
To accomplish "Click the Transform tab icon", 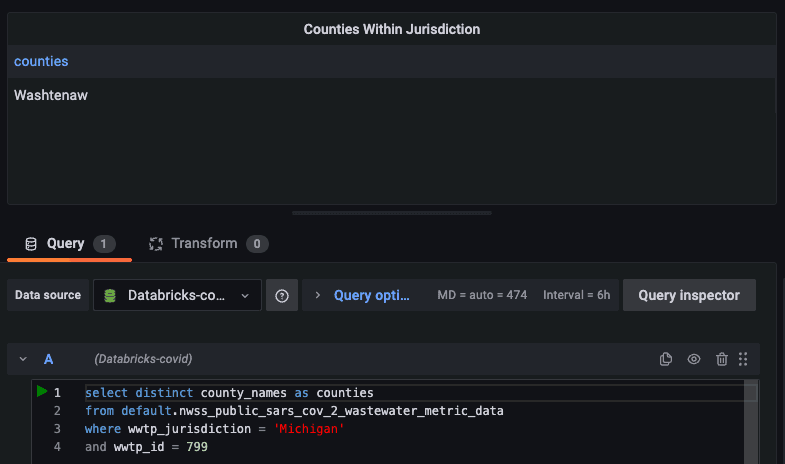I will coord(156,244).
